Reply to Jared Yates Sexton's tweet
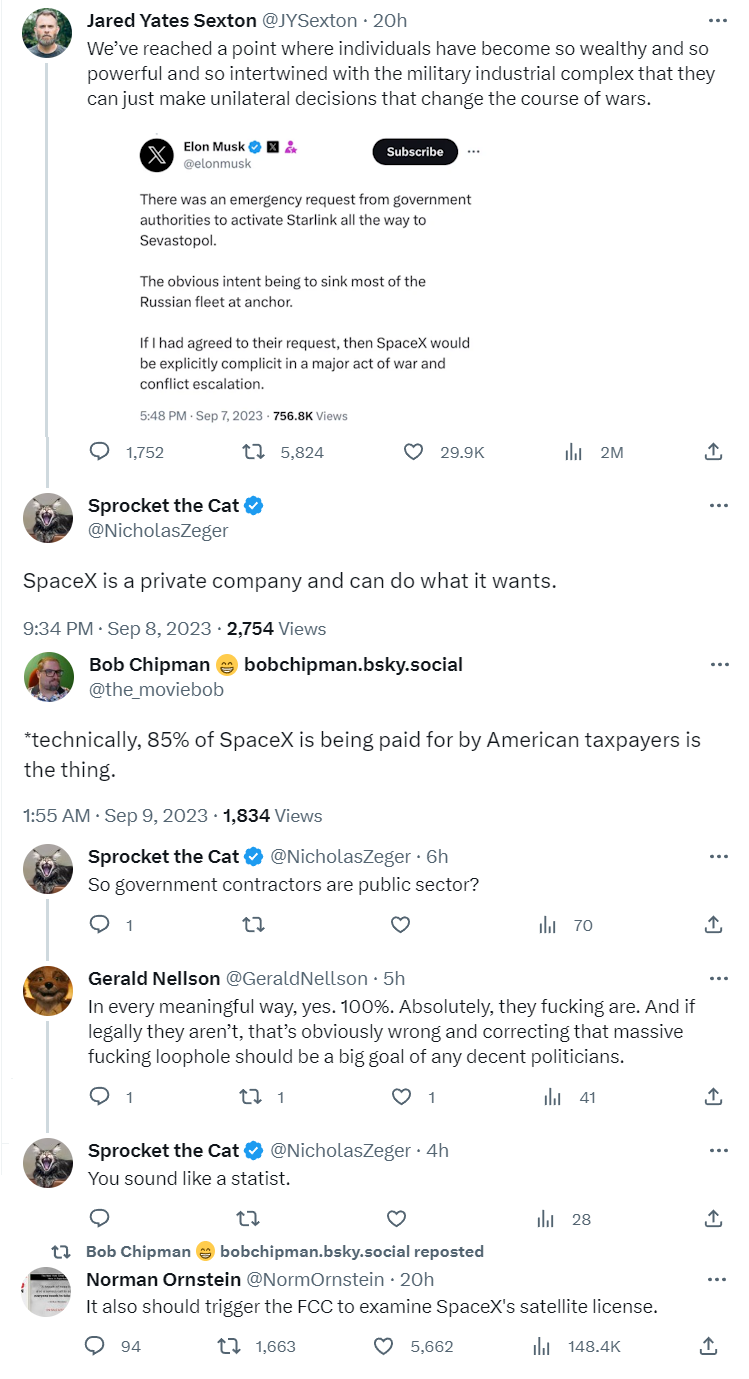This screenshot has width=749, height=1379. coord(100,452)
